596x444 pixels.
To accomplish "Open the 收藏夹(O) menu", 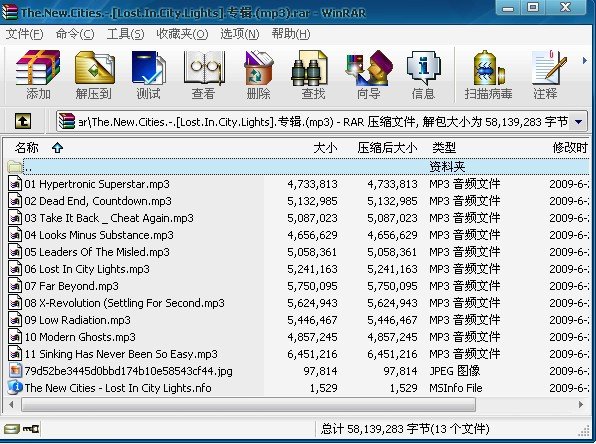I will tap(182, 34).
